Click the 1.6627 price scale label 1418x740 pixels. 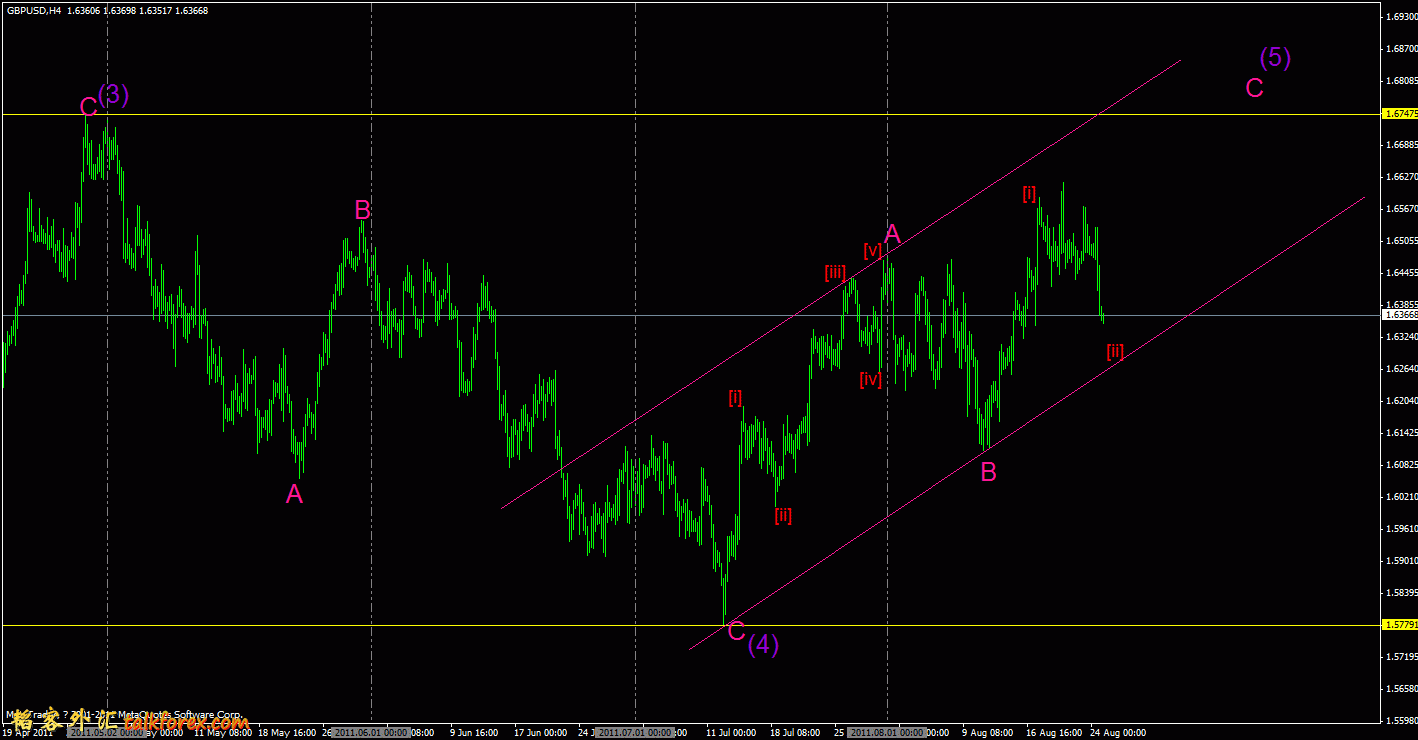click(1400, 177)
